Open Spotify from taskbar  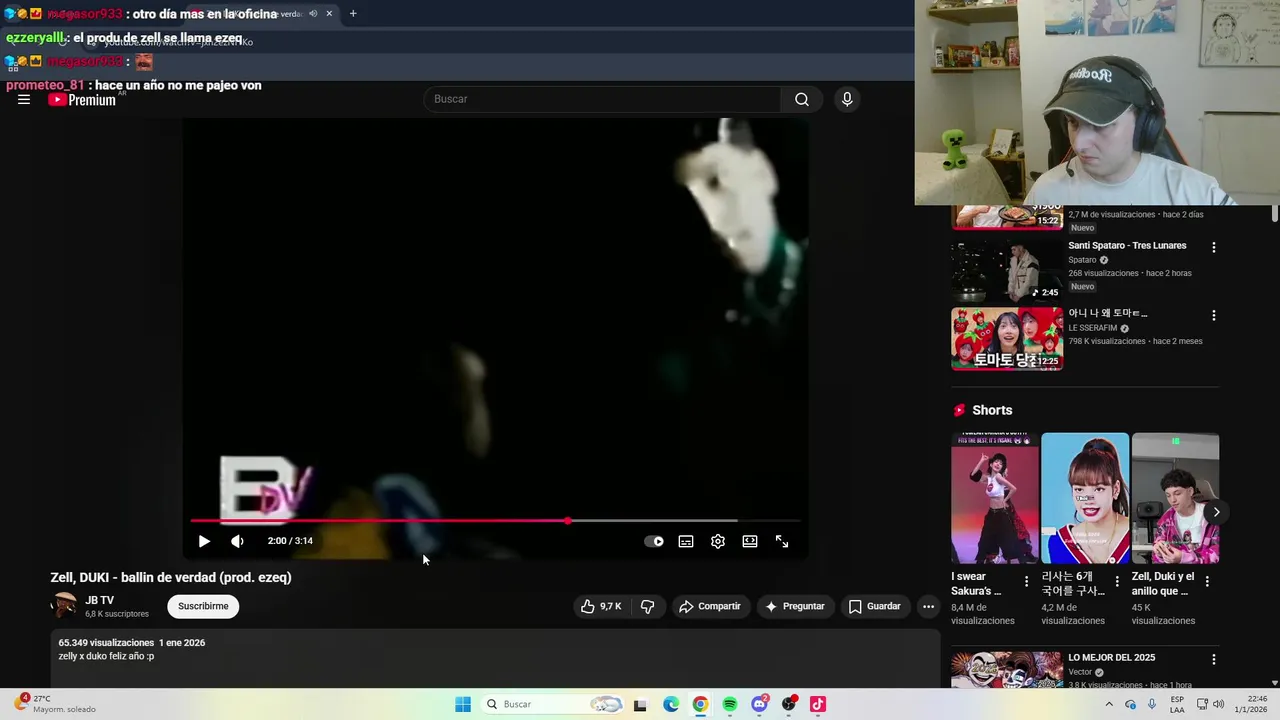coord(730,704)
